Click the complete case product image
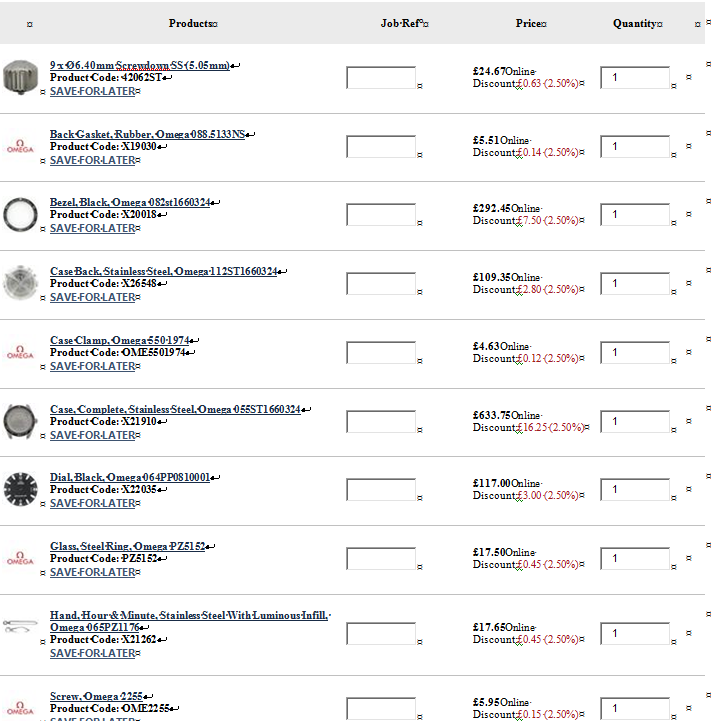 [19, 420]
